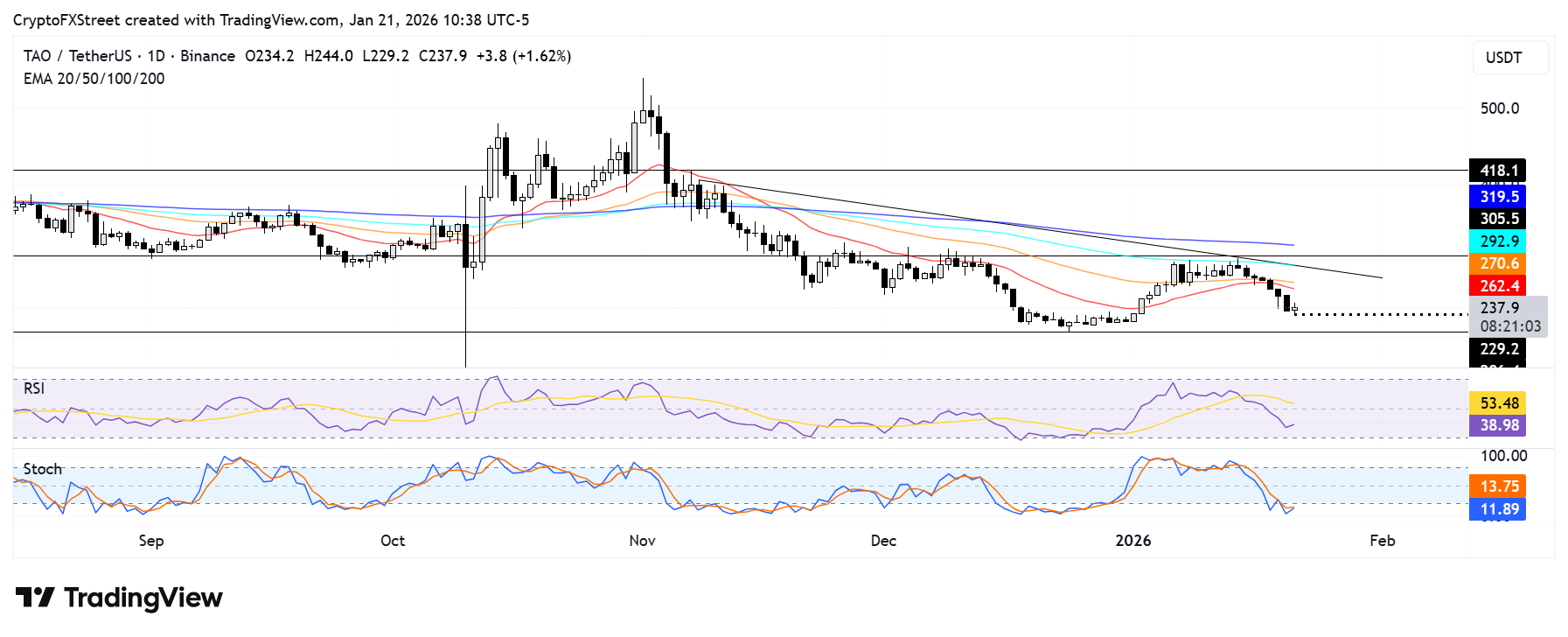Click the orange 270.6 EMA price tag
Image resolution: width=1568 pixels, height=637 pixels.
coord(1498,263)
